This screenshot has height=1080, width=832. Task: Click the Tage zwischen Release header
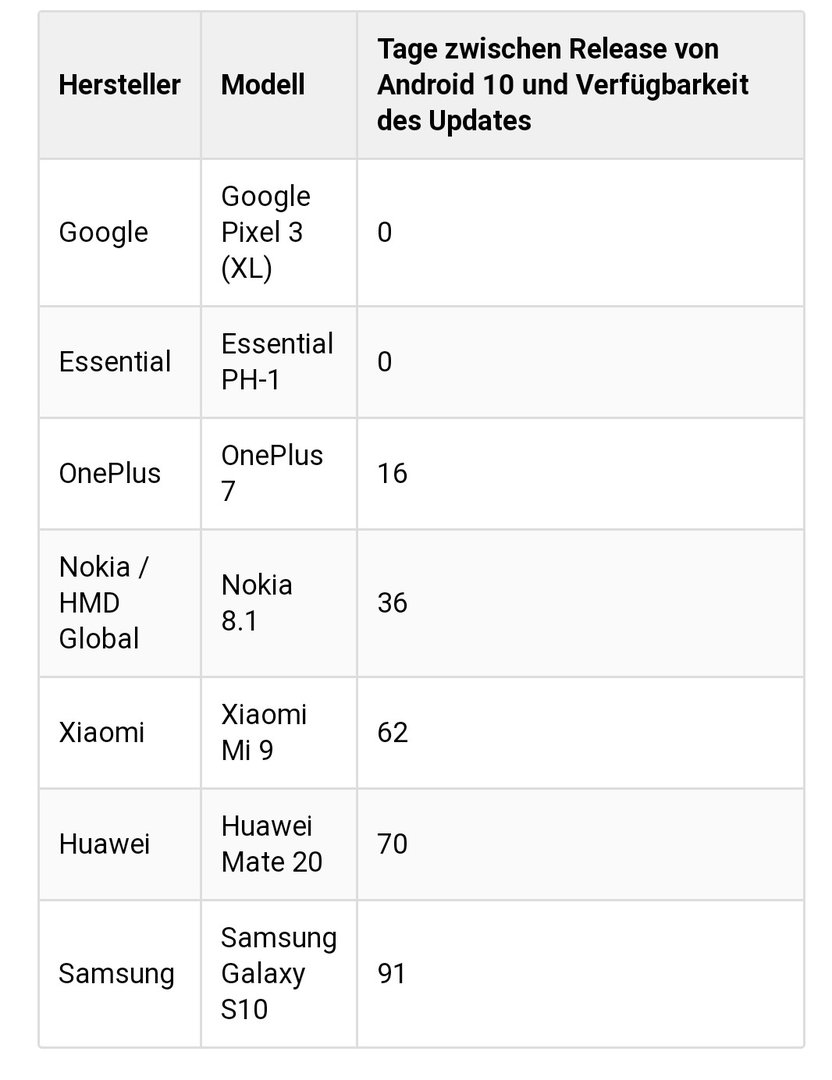pos(580,85)
